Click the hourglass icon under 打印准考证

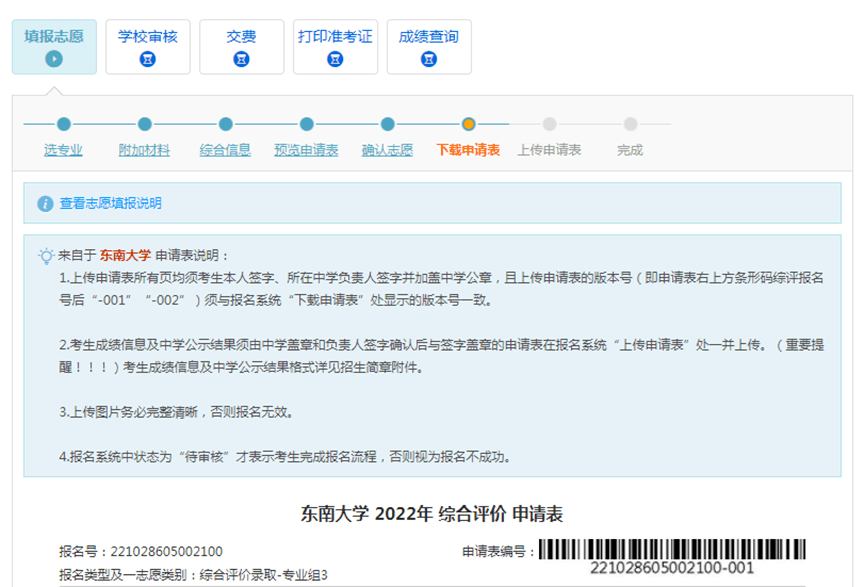click(x=335, y=58)
